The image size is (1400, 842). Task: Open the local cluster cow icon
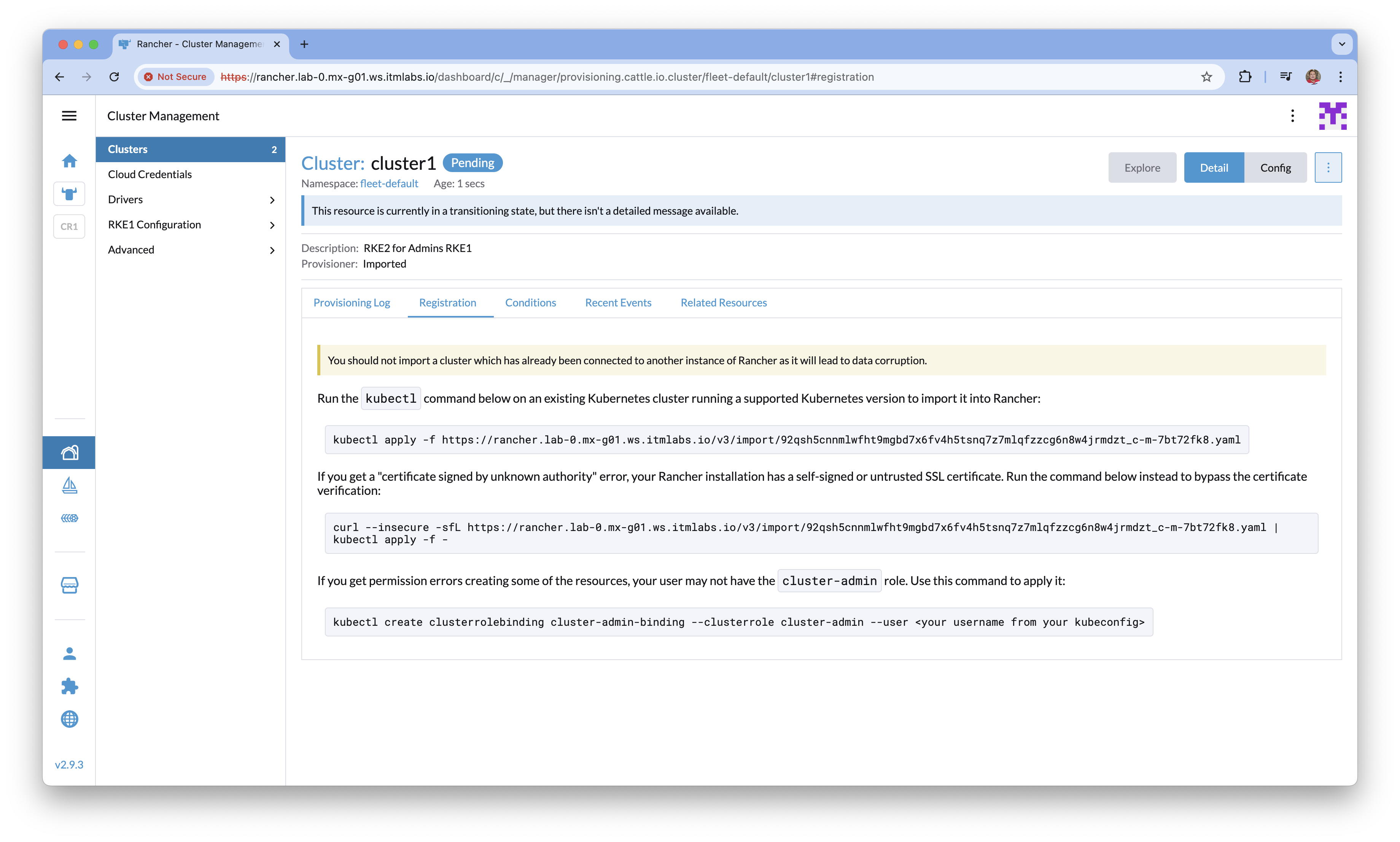click(69, 194)
